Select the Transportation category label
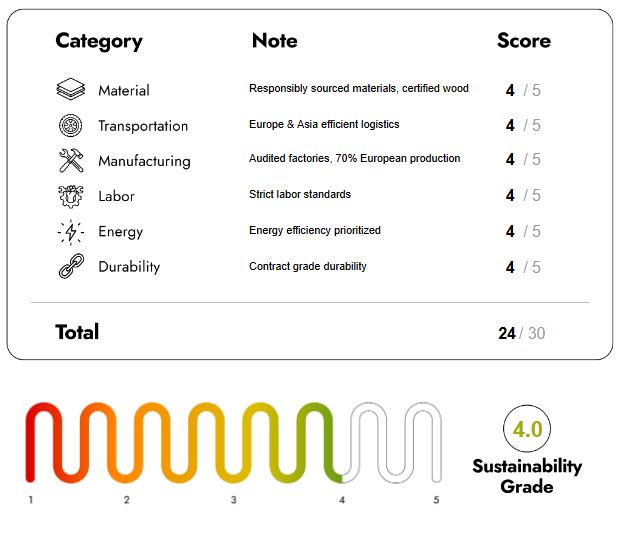Screen dimensions: 620x539 click(x=143, y=126)
